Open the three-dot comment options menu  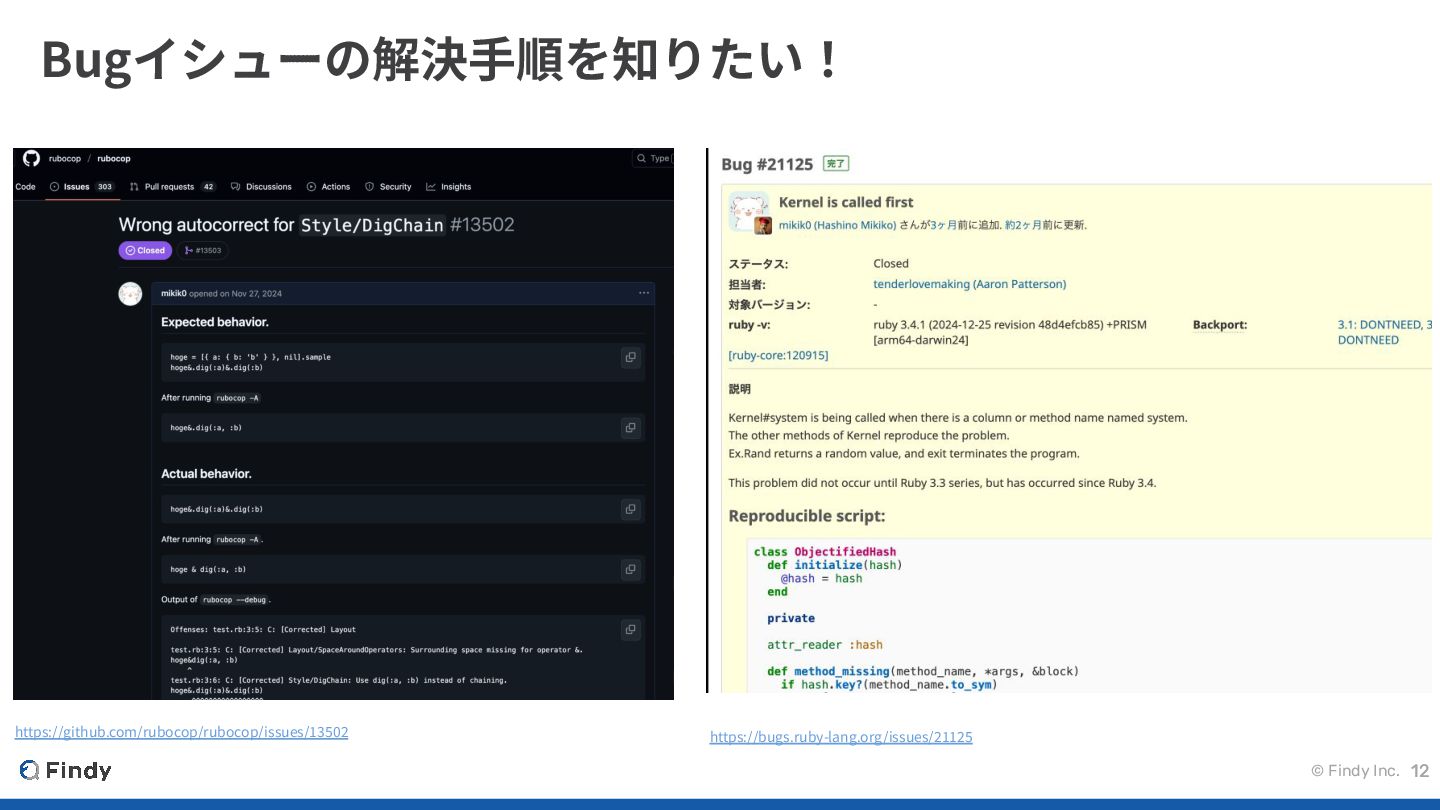643,293
